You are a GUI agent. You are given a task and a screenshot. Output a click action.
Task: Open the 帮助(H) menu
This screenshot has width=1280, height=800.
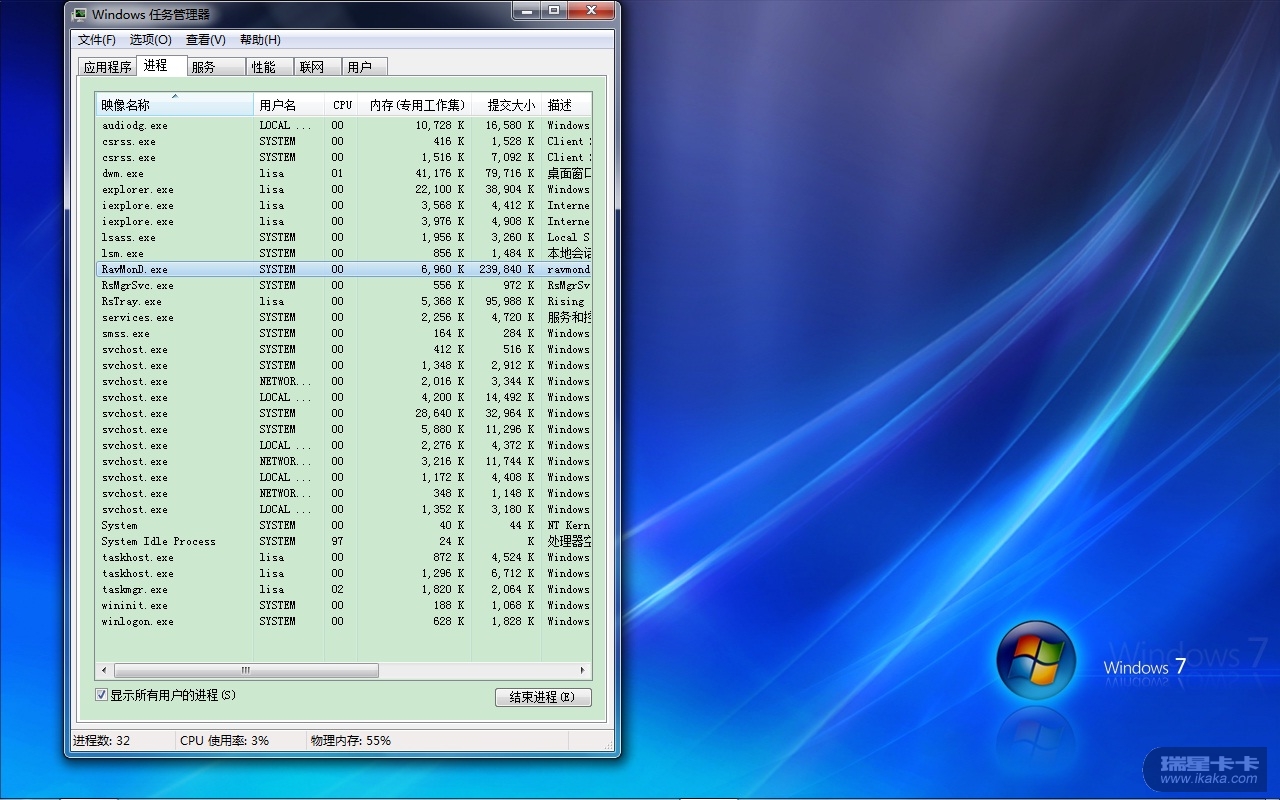point(260,40)
